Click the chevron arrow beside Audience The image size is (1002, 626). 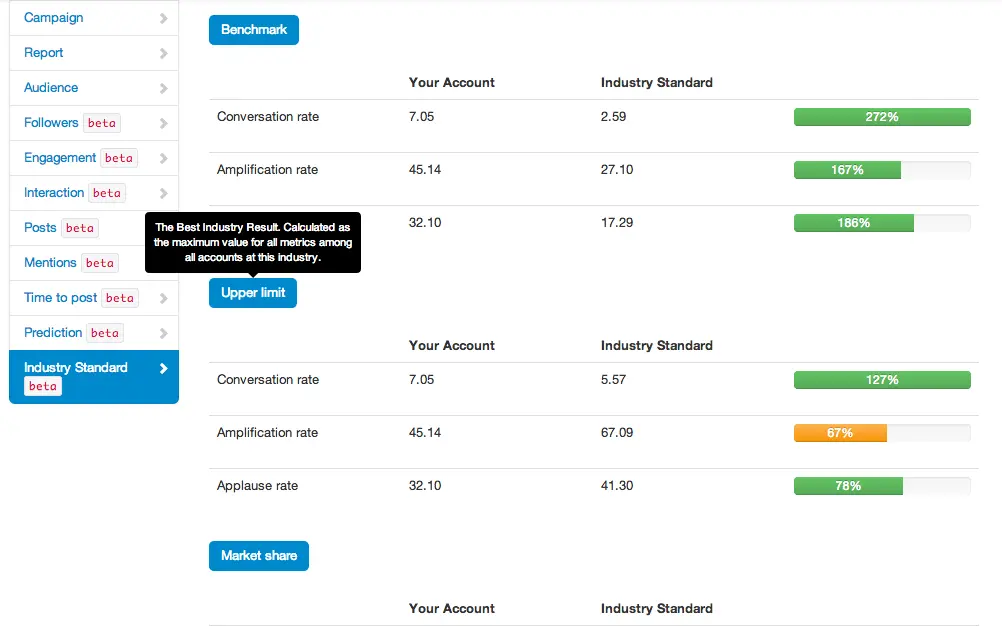164,88
